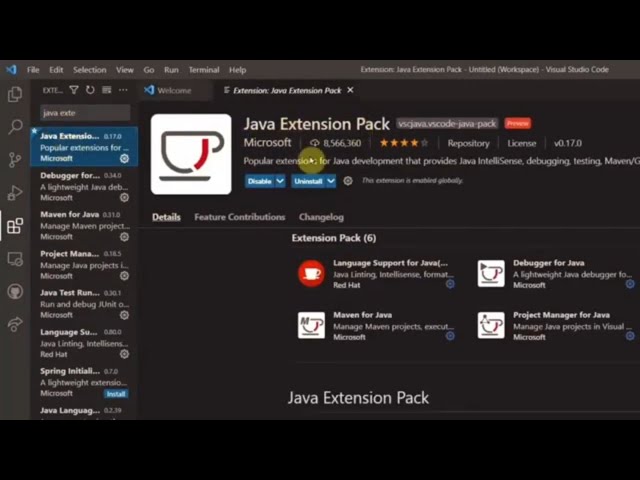This screenshot has width=640, height=480.
Task: Open gear for Language Support for Java pack card
Action: (x=450, y=284)
